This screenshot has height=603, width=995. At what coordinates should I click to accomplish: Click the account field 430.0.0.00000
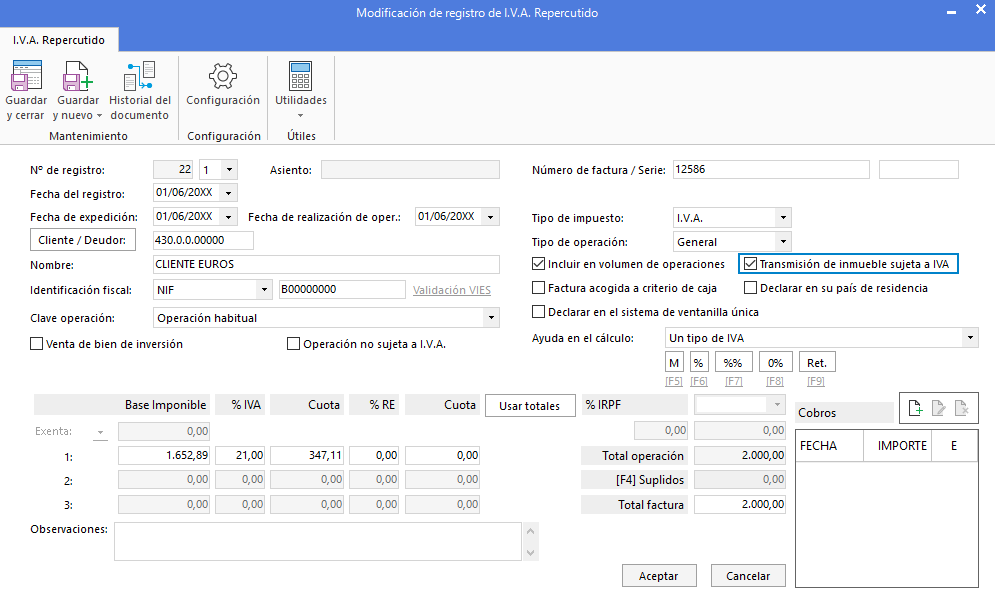point(203,240)
